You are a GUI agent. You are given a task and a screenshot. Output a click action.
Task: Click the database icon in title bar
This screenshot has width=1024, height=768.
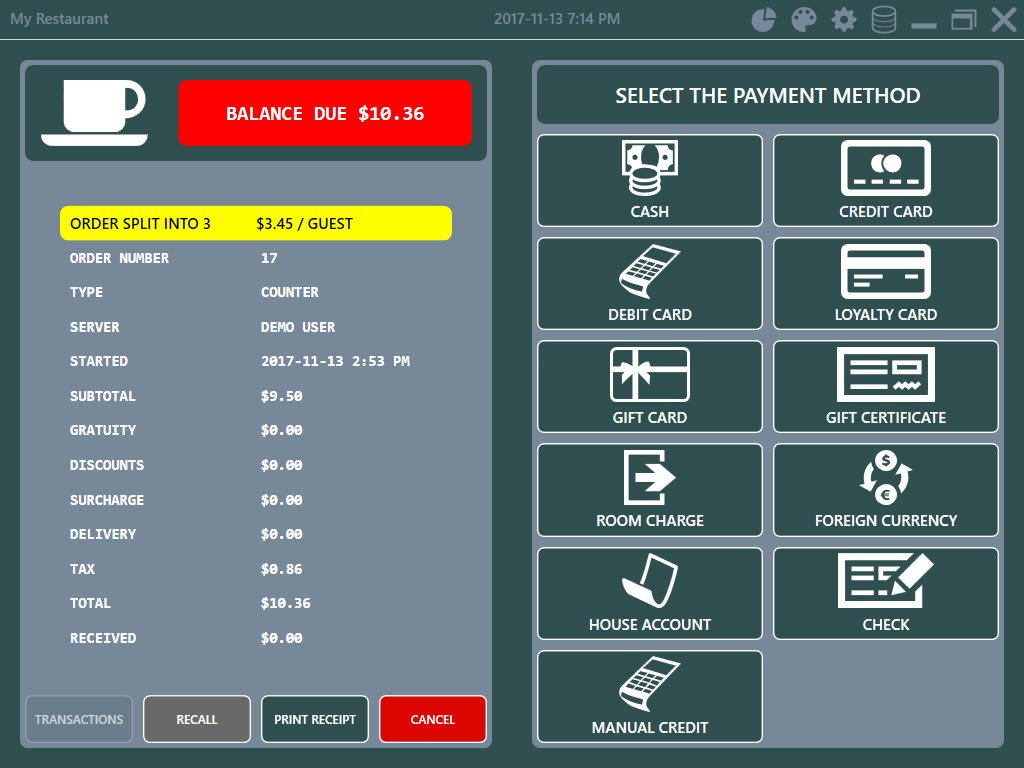point(884,20)
